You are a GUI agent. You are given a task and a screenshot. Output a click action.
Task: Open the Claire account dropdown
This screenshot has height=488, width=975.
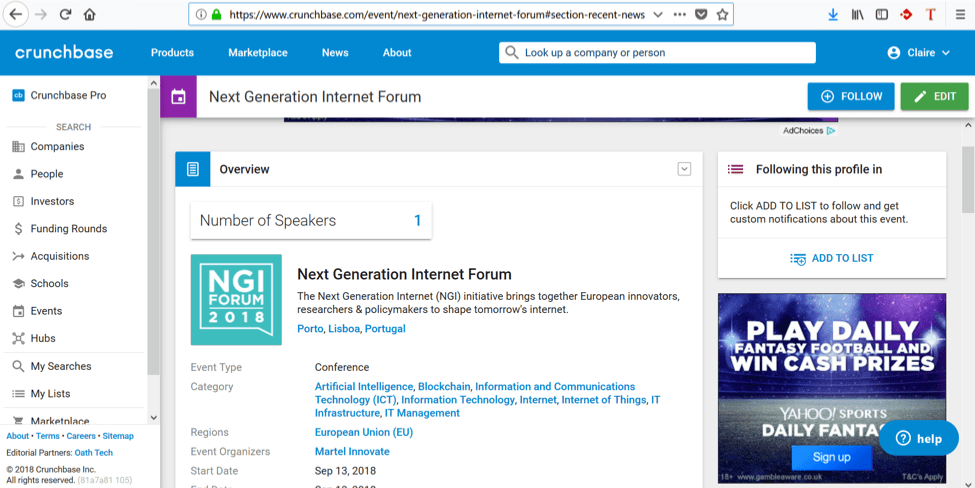[919, 53]
